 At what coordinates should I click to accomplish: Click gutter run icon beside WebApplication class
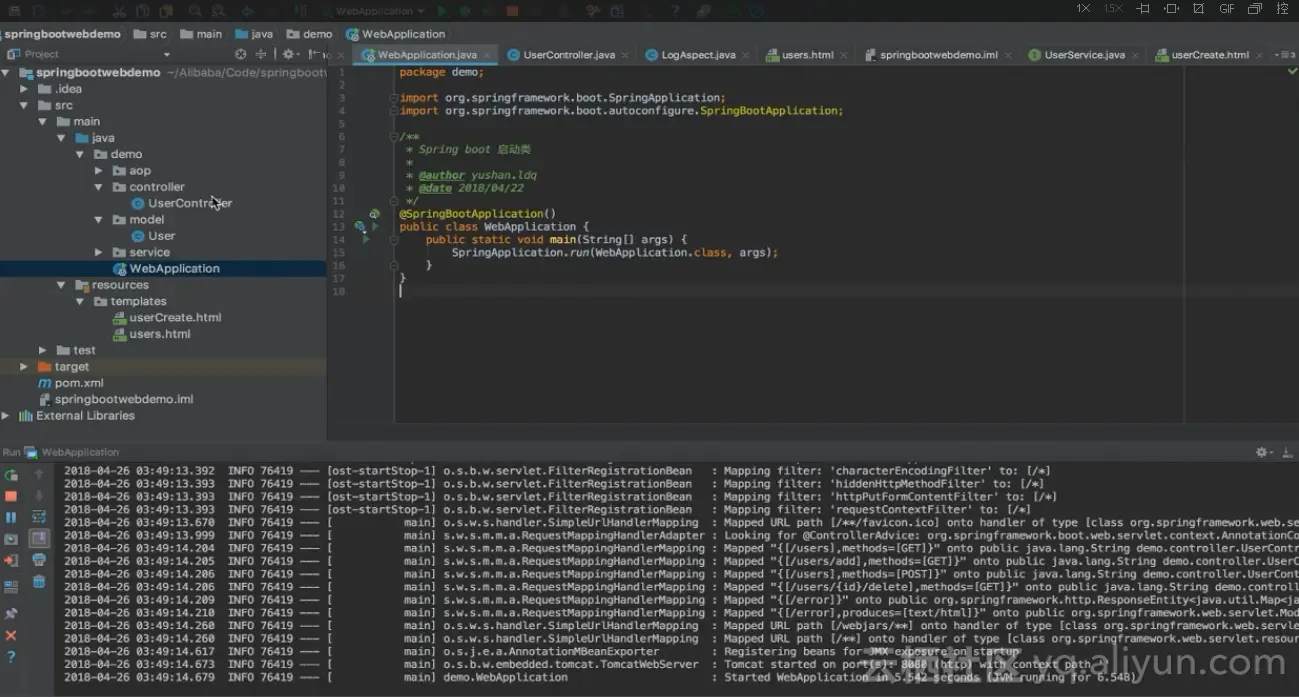point(376,227)
